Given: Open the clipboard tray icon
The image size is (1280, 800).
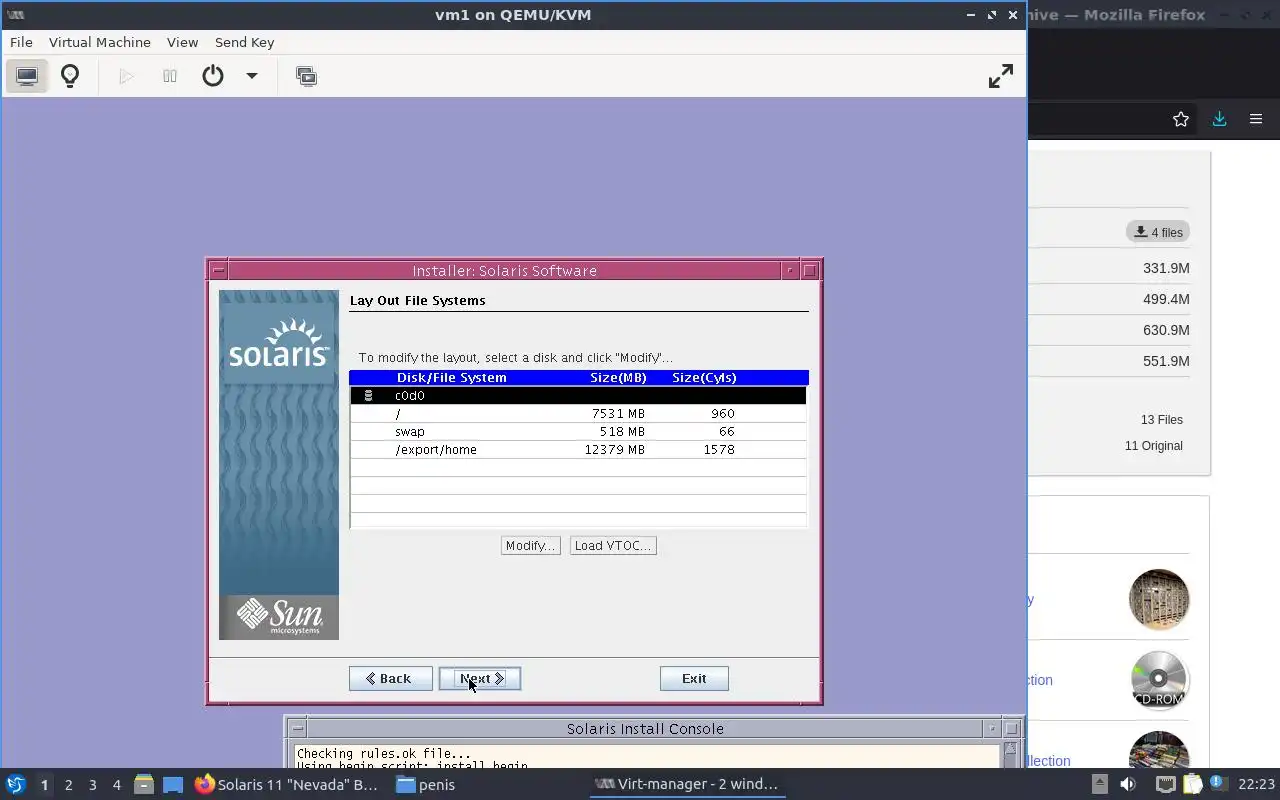Looking at the screenshot, I should click(1192, 784).
